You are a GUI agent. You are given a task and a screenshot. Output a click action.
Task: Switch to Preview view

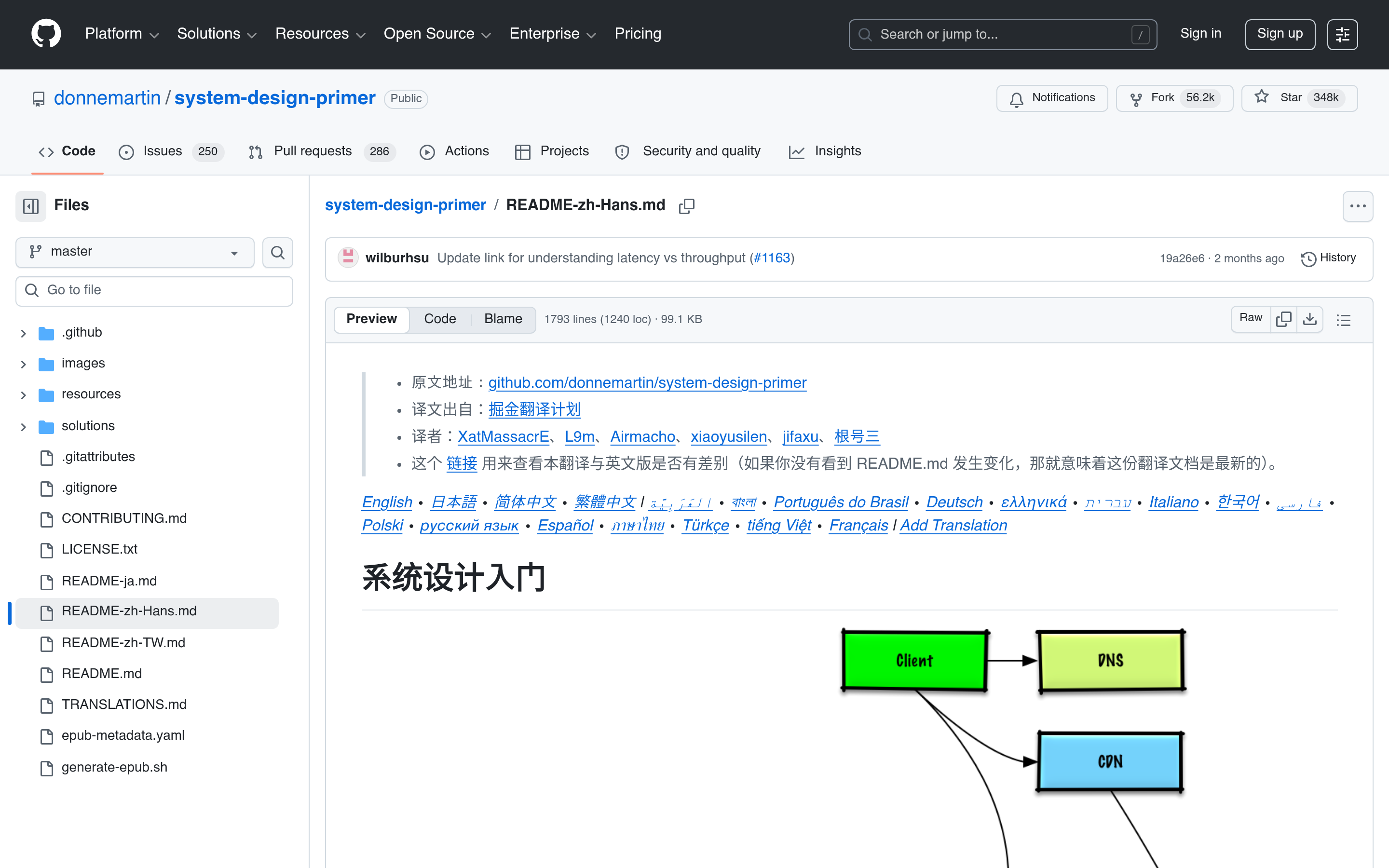371,319
